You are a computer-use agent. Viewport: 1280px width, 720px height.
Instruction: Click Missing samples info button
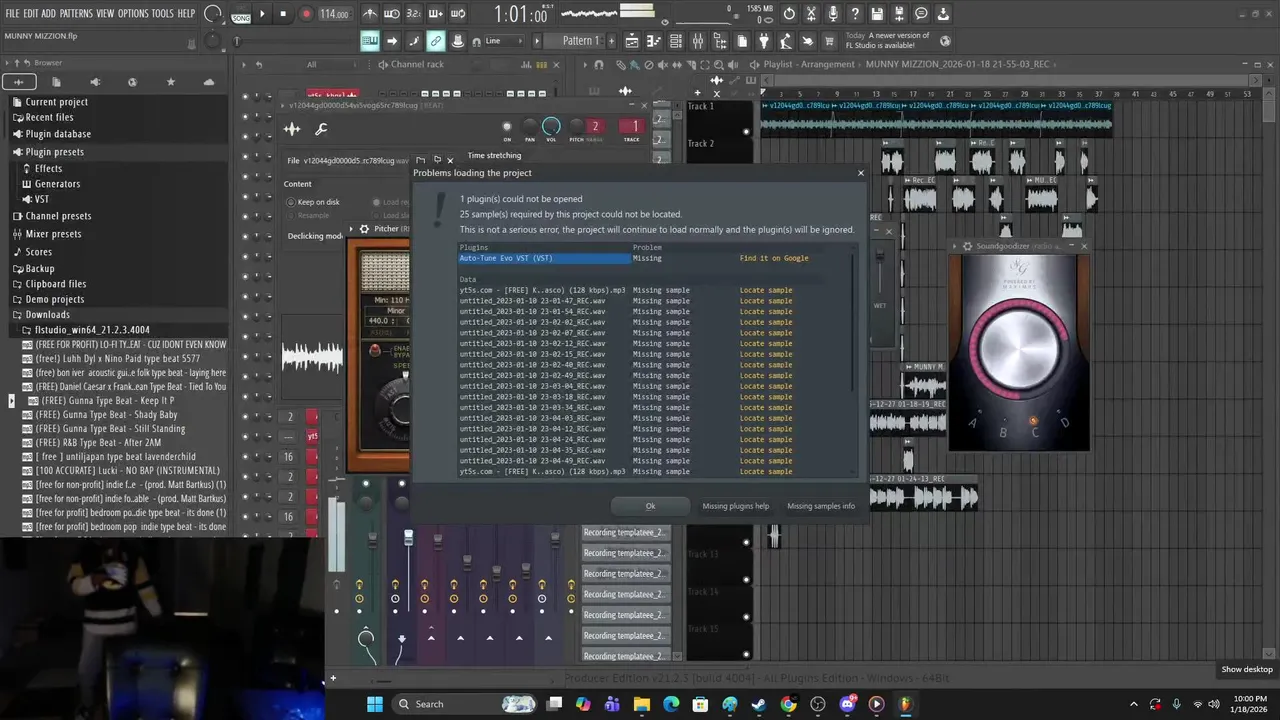821,506
